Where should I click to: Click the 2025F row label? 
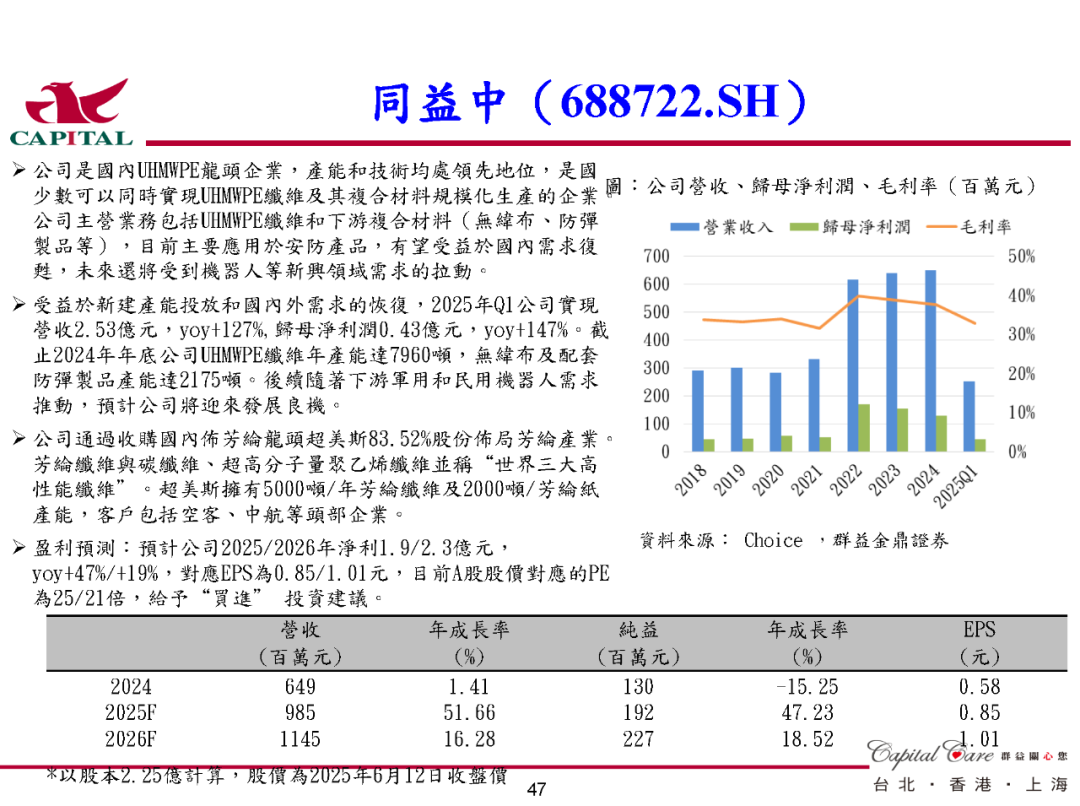[x=131, y=713]
